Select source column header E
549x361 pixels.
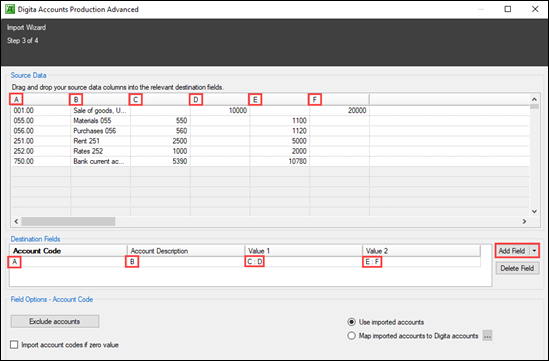click(x=280, y=100)
